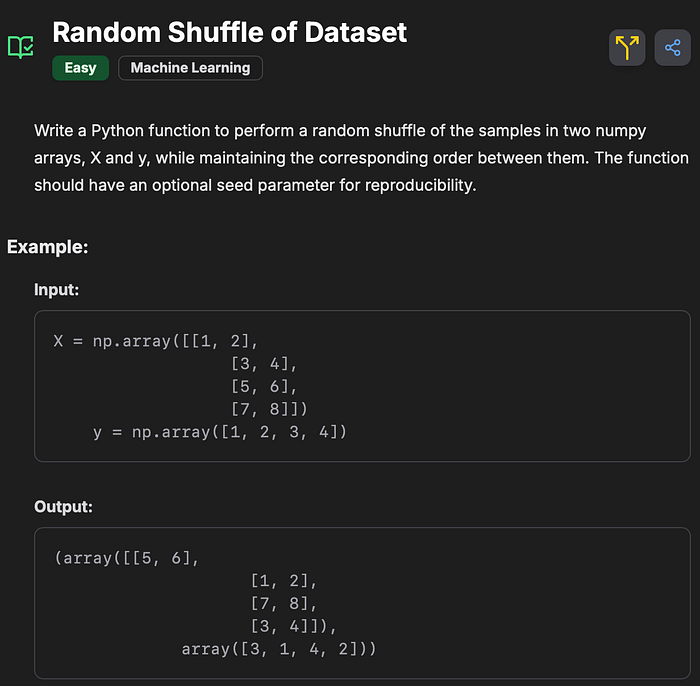Click the array([3, 1, 4, 2])) output line
Screen dimensions: 700x686
pyautogui.click(x=279, y=649)
